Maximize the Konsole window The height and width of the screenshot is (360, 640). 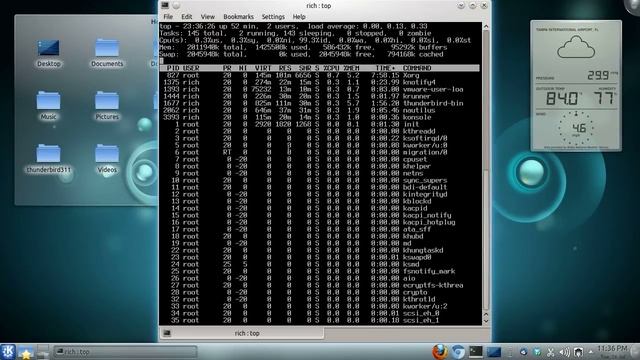tap(472, 5)
